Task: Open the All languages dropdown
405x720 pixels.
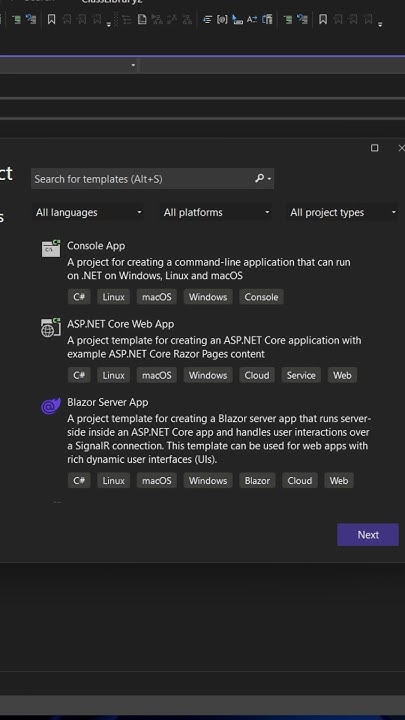Action: [88, 212]
